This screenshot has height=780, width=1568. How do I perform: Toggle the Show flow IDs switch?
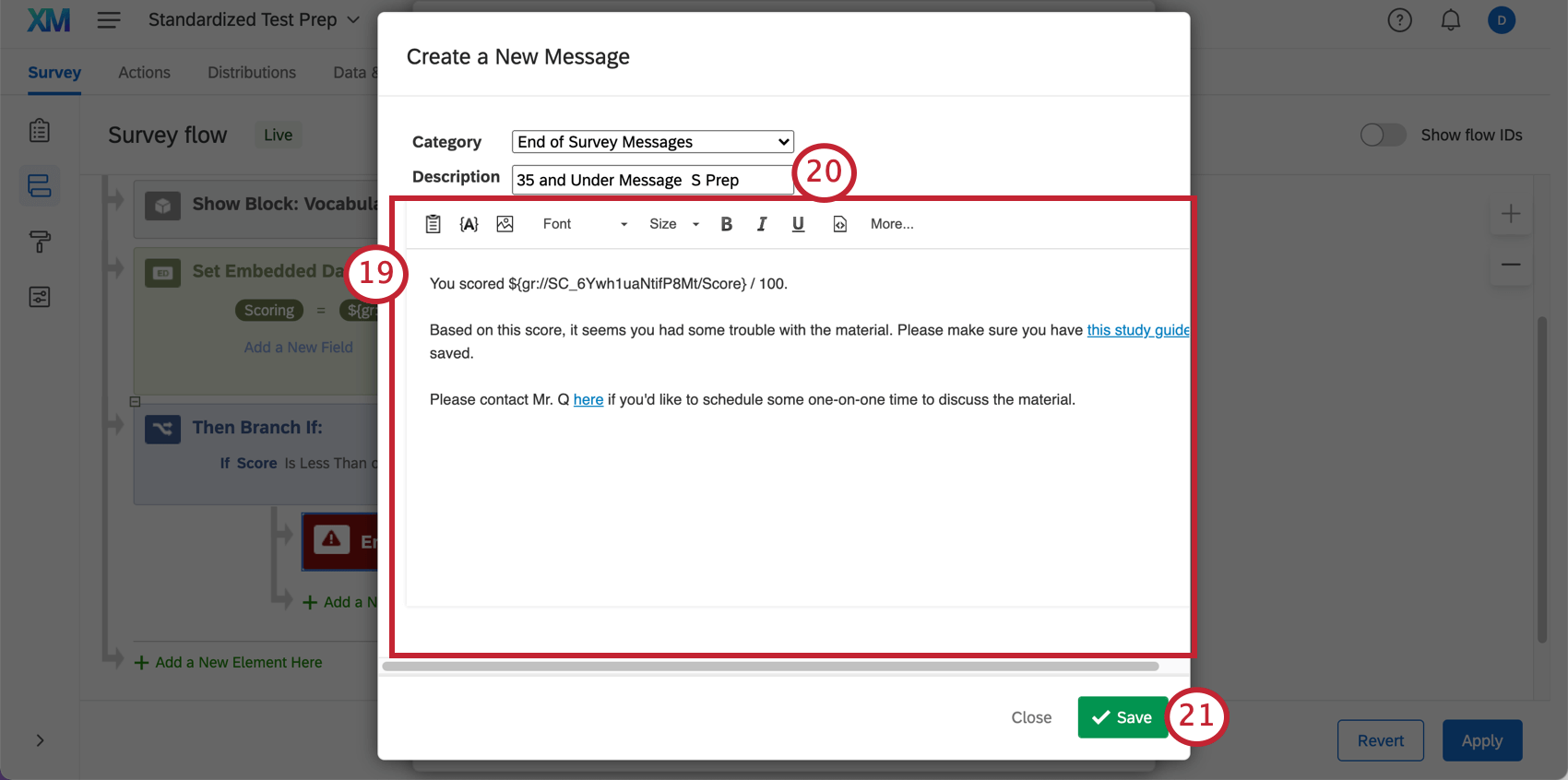tap(1383, 135)
